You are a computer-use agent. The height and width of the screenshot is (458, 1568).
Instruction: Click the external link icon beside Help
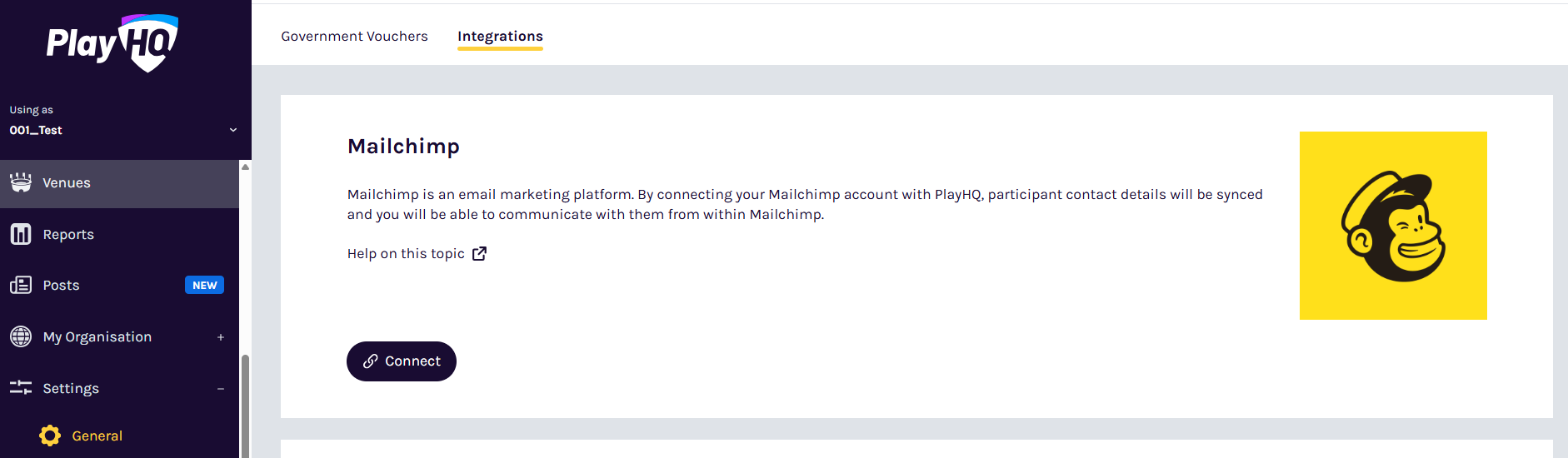click(x=479, y=254)
